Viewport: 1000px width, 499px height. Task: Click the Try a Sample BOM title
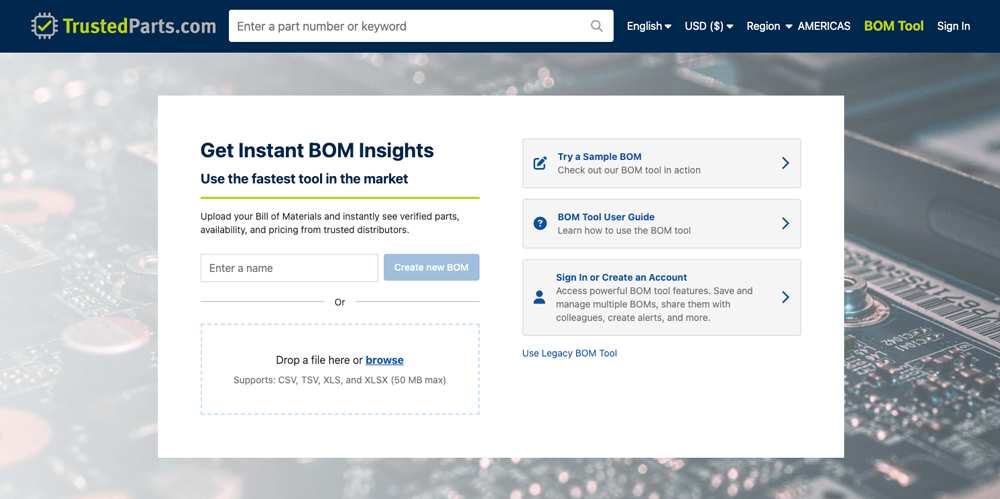point(599,156)
